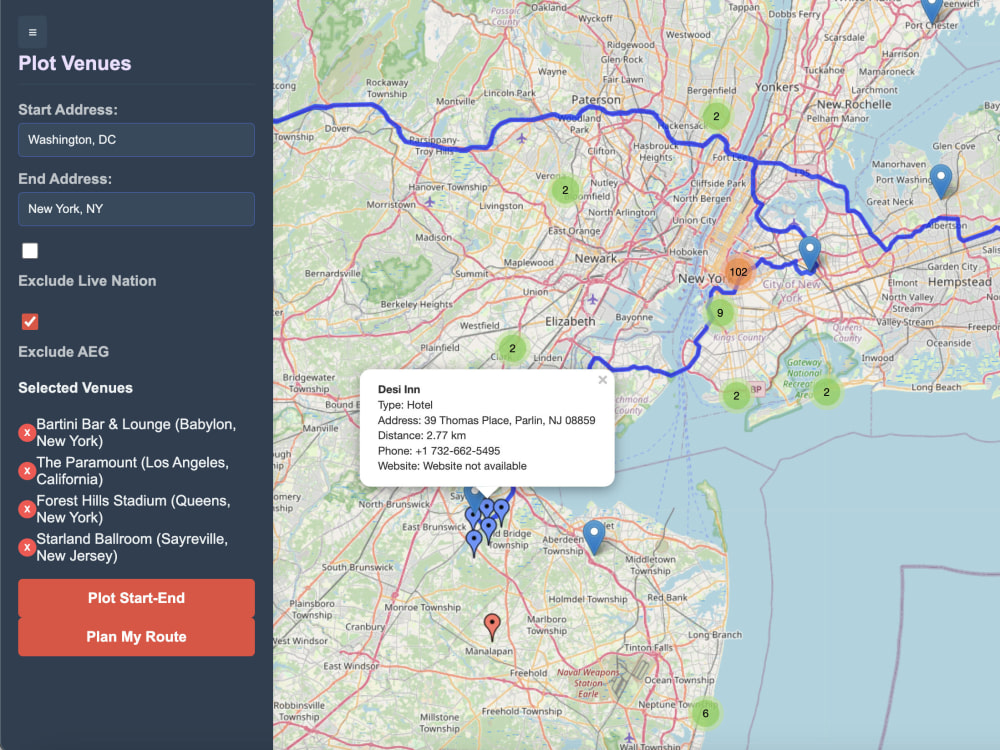Click the Plot Venues title

click(x=75, y=63)
